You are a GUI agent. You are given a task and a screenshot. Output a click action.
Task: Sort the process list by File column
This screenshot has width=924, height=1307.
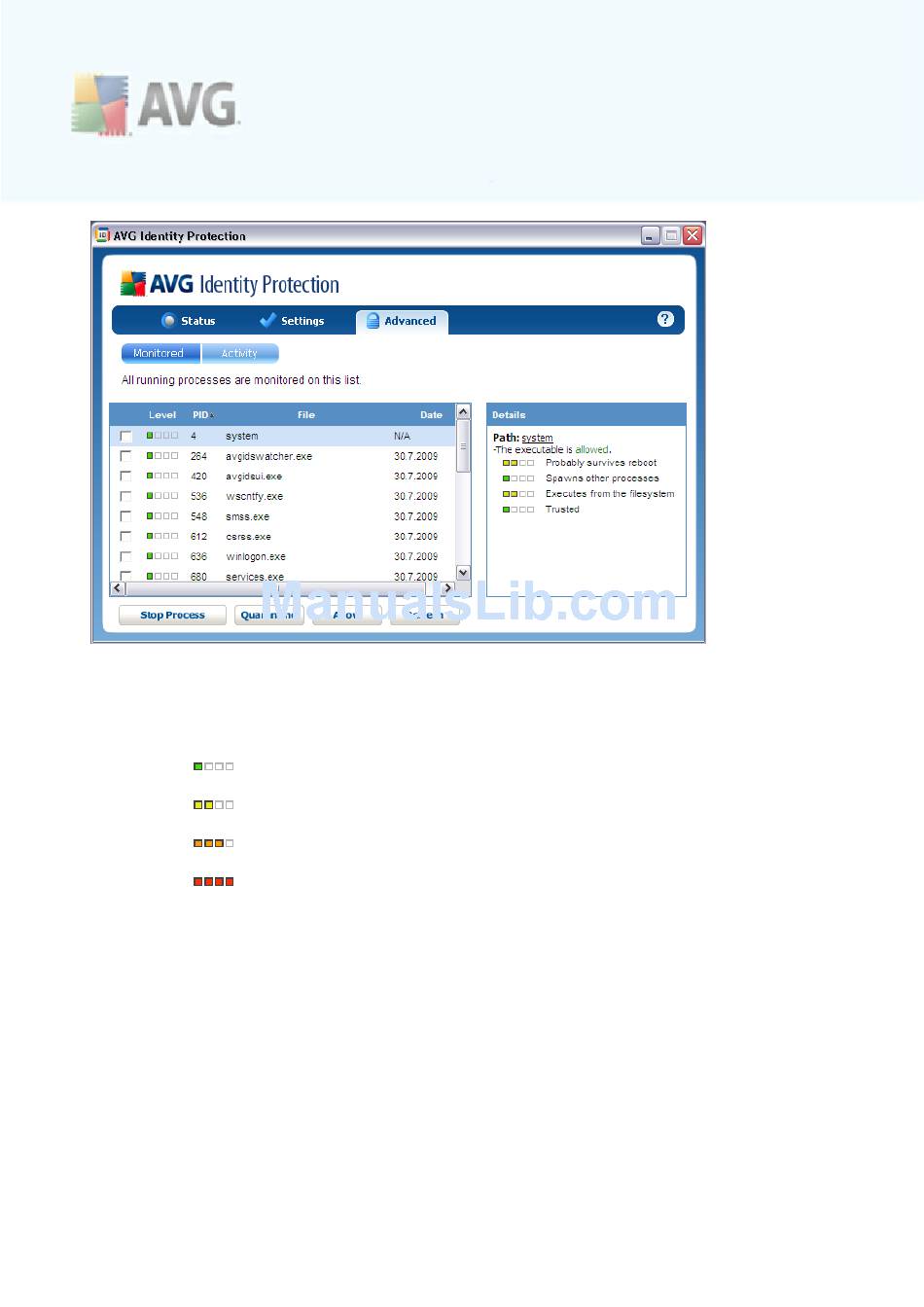coord(306,415)
